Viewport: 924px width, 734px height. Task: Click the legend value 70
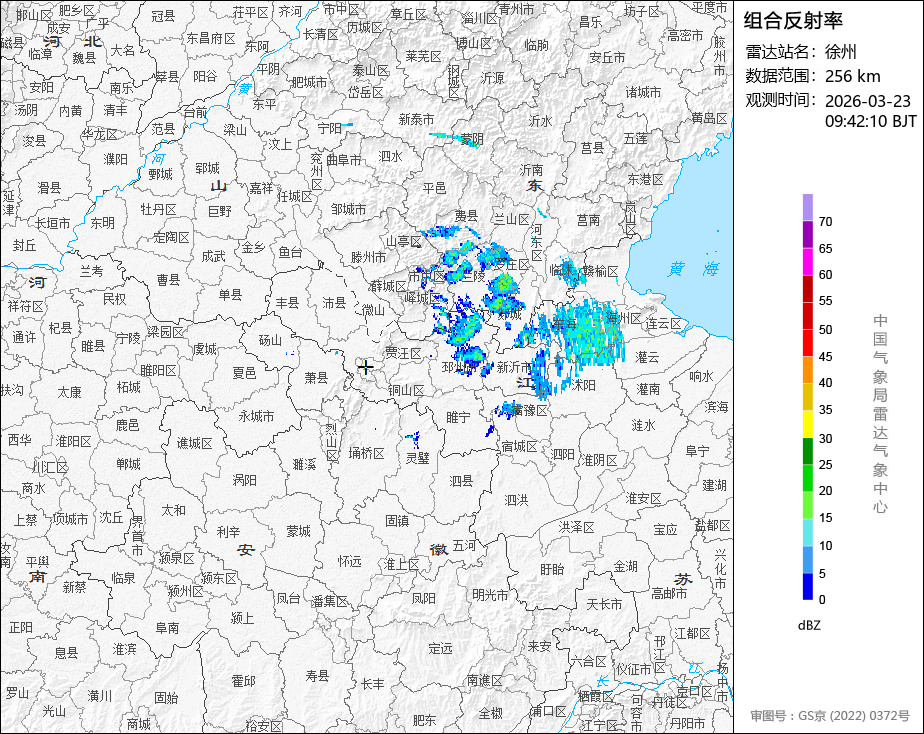coord(826,222)
